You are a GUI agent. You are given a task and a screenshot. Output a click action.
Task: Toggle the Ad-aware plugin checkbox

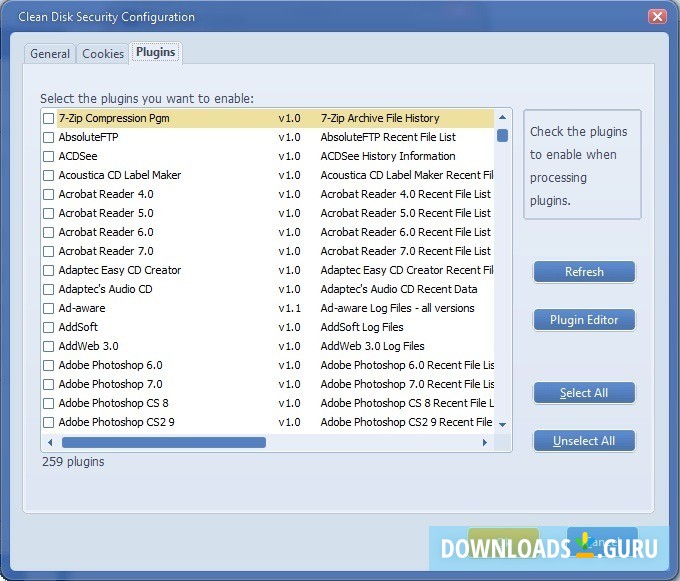[x=49, y=308]
